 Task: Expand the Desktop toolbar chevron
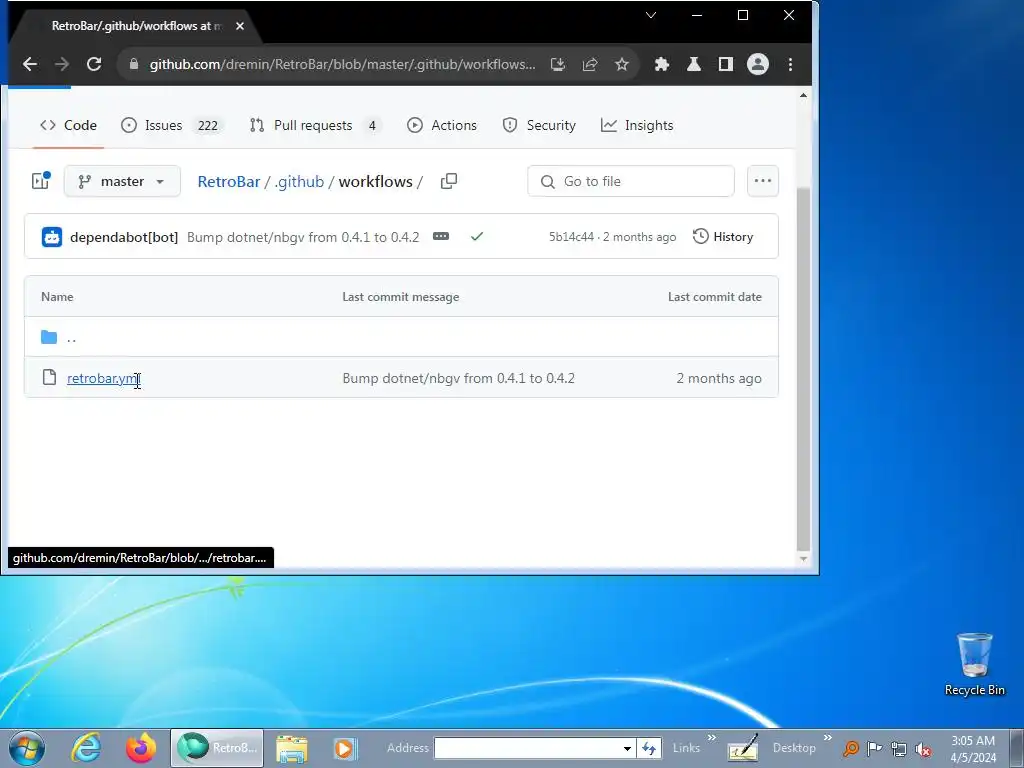click(x=827, y=738)
